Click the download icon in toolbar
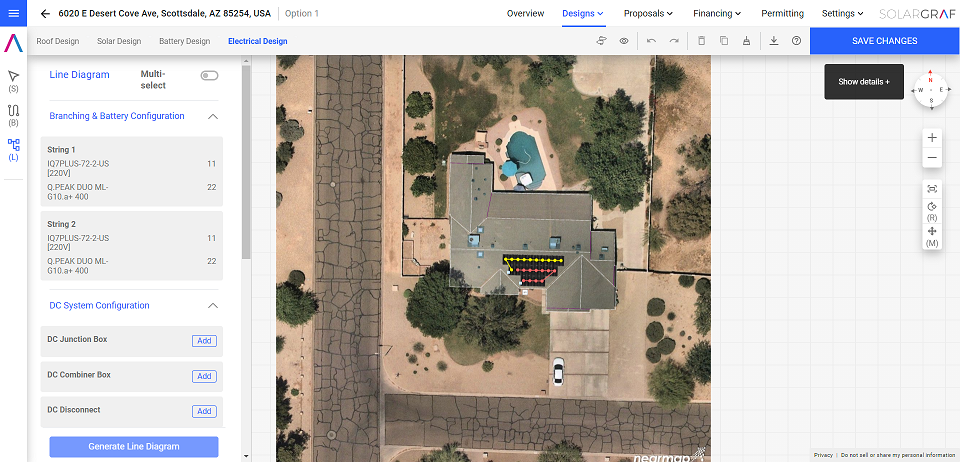960x462 pixels. coord(774,41)
